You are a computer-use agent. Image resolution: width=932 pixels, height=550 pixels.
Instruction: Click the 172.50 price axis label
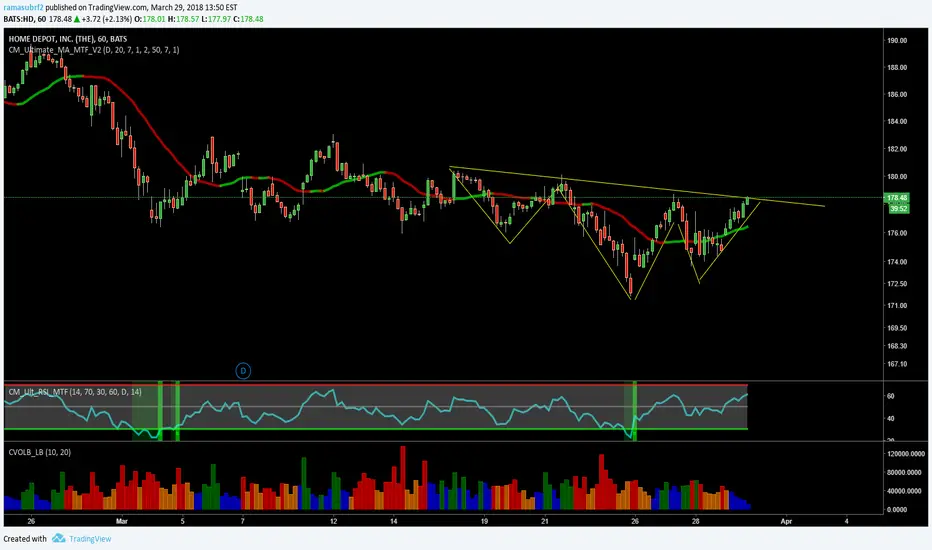point(897,284)
